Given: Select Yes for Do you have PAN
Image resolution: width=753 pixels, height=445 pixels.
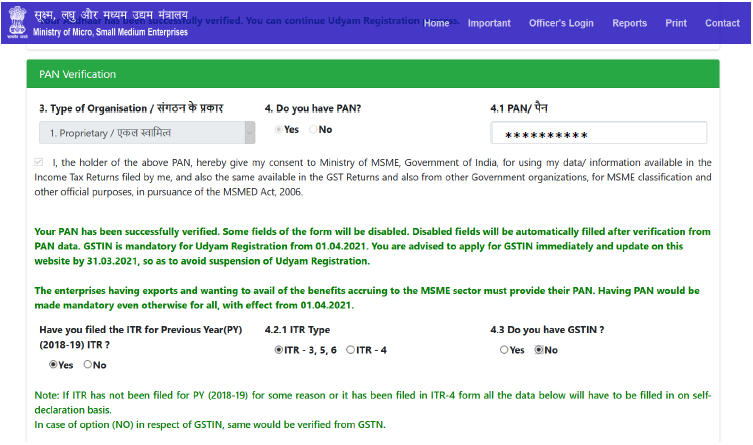Looking at the screenshot, I should (x=279, y=130).
